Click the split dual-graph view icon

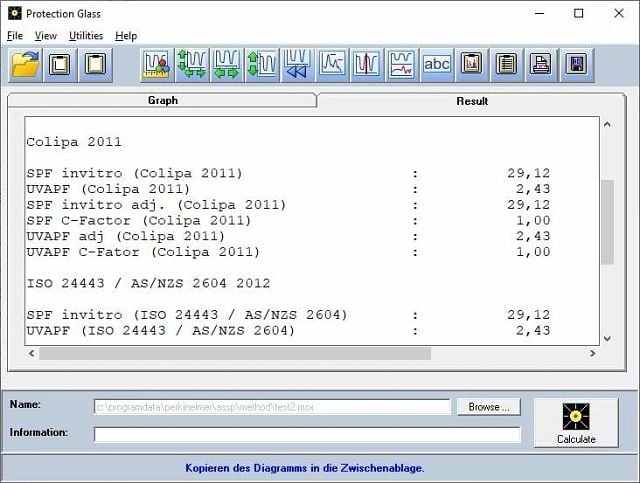402,65
